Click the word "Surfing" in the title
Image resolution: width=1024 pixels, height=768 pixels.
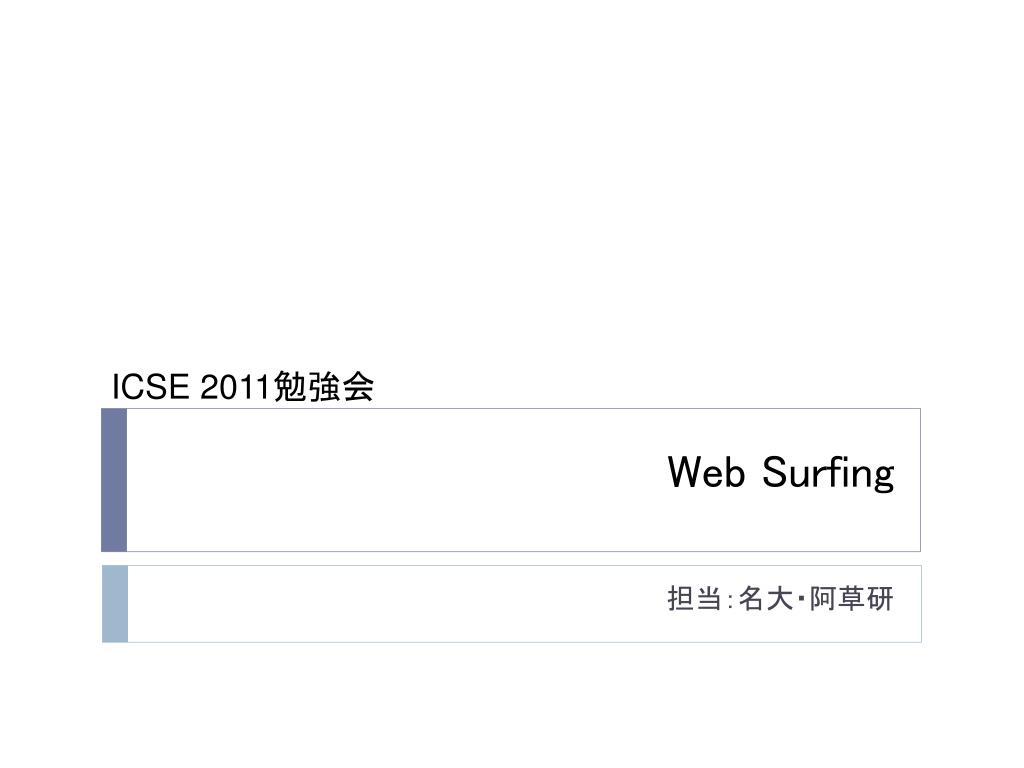tap(828, 473)
